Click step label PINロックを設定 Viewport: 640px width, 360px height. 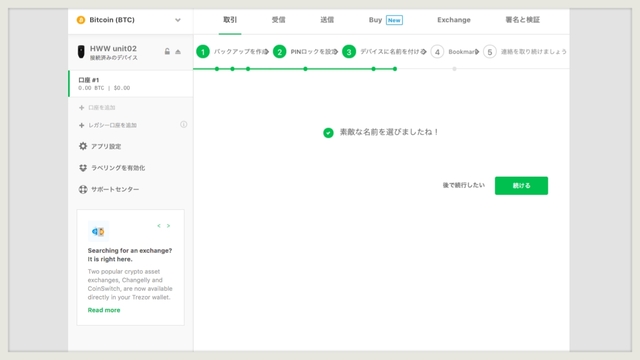[312, 52]
